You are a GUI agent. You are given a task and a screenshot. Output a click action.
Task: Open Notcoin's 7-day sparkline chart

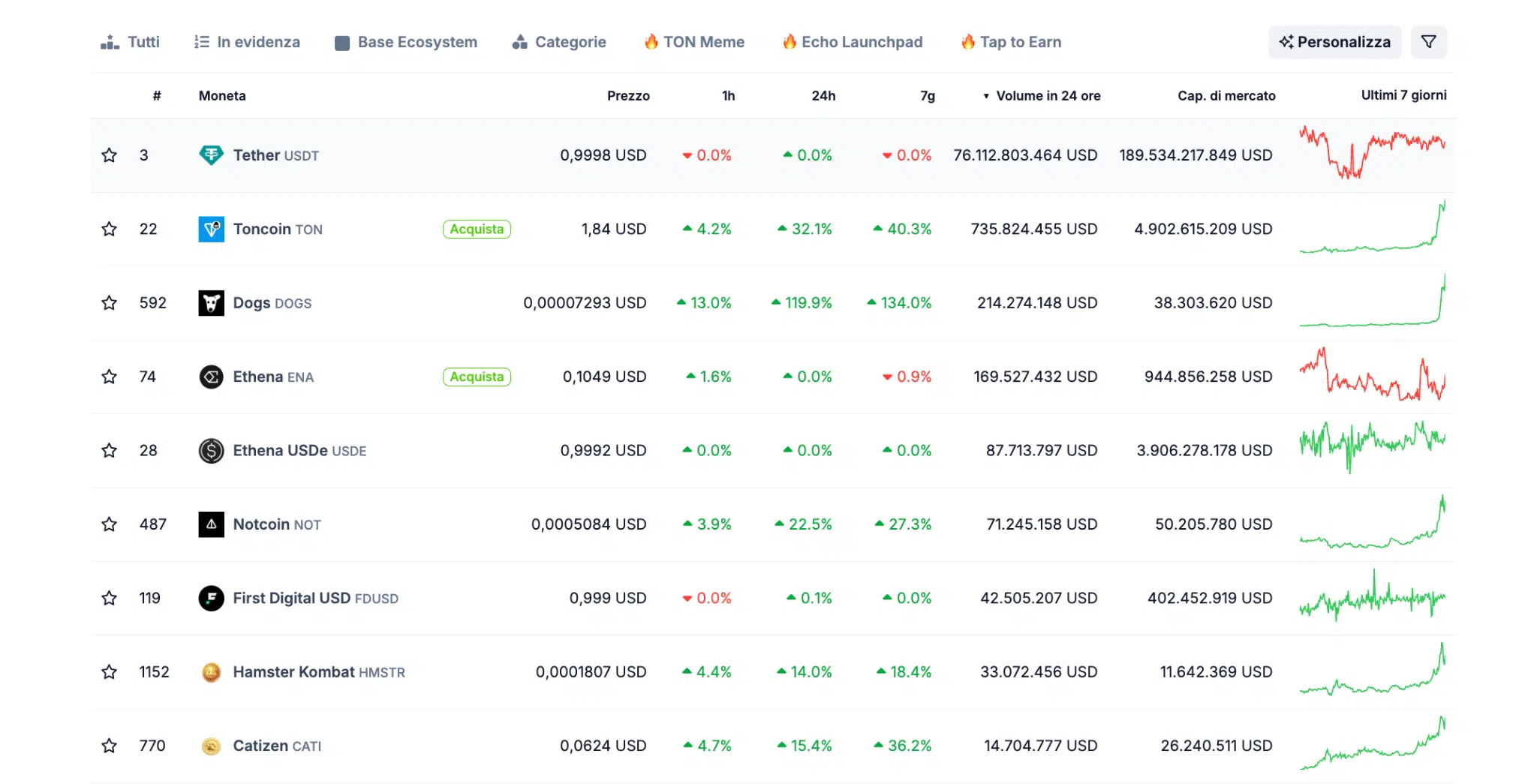1373,521
